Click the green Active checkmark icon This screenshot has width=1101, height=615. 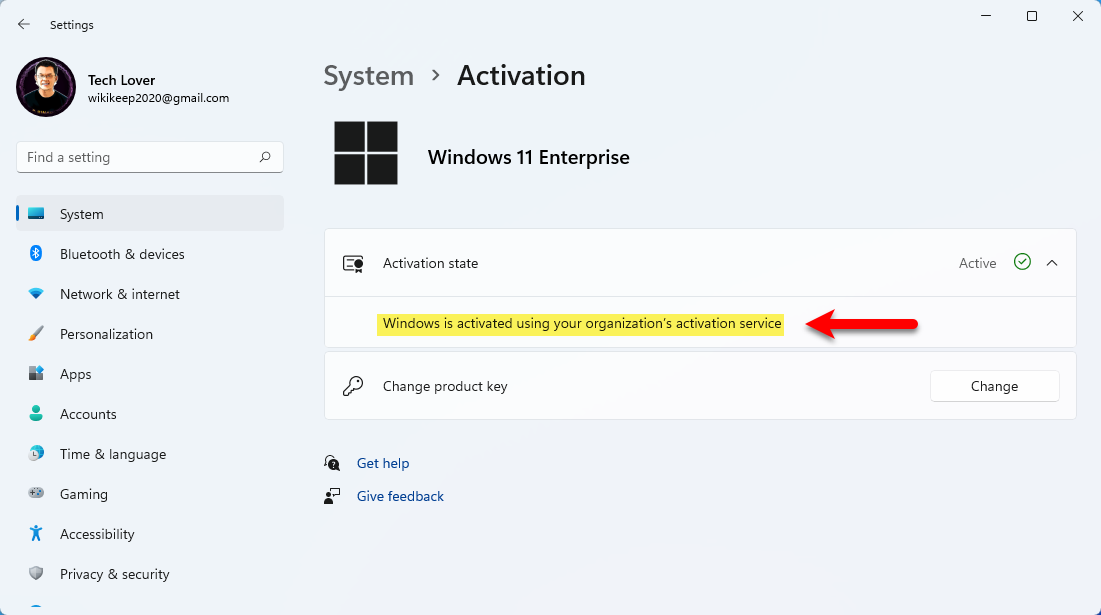pyautogui.click(x=1022, y=262)
